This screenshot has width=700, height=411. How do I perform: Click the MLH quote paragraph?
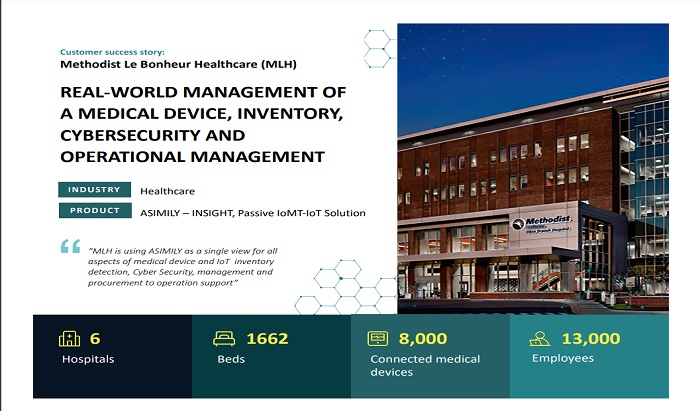pyautogui.click(x=183, y=267)
